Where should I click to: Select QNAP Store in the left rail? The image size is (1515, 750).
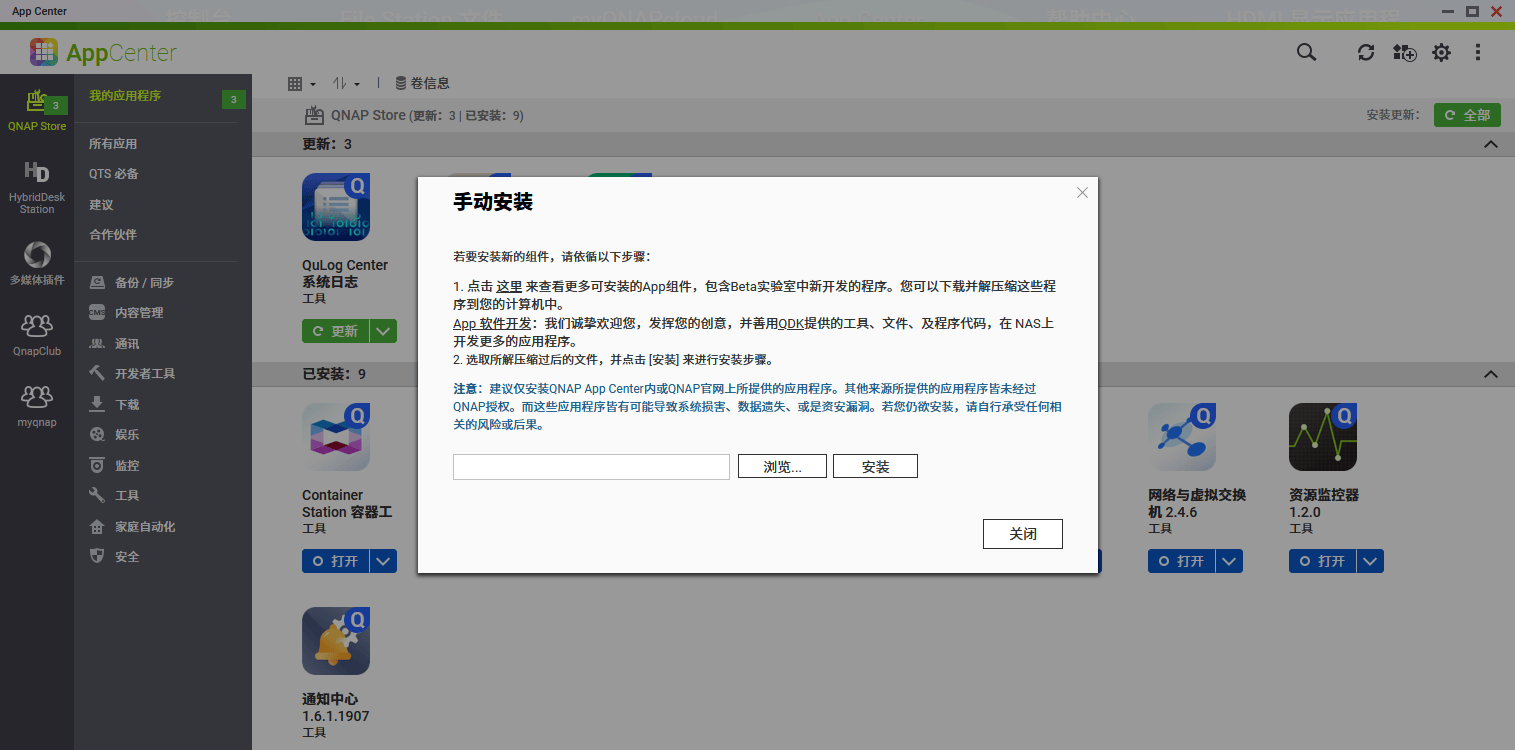click(37, 110)
